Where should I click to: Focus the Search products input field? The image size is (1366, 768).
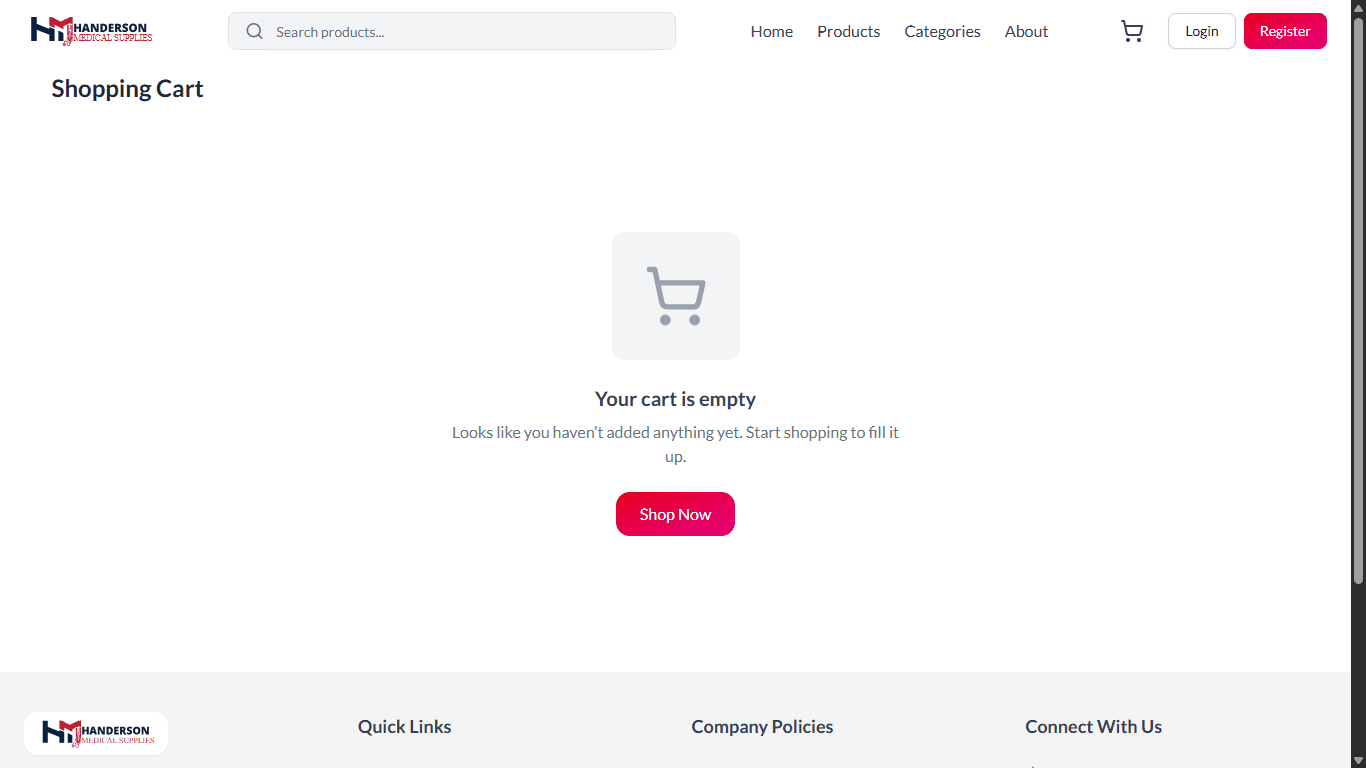(452, 31)
